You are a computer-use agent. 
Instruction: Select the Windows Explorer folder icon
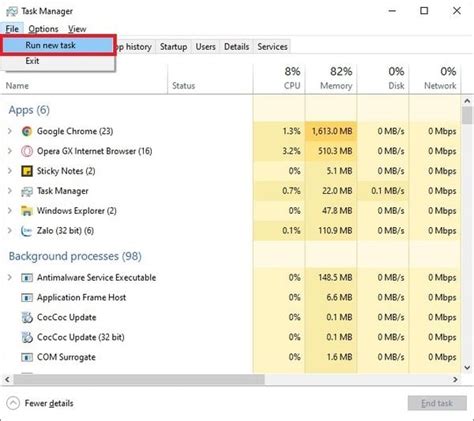click(27, 211)
